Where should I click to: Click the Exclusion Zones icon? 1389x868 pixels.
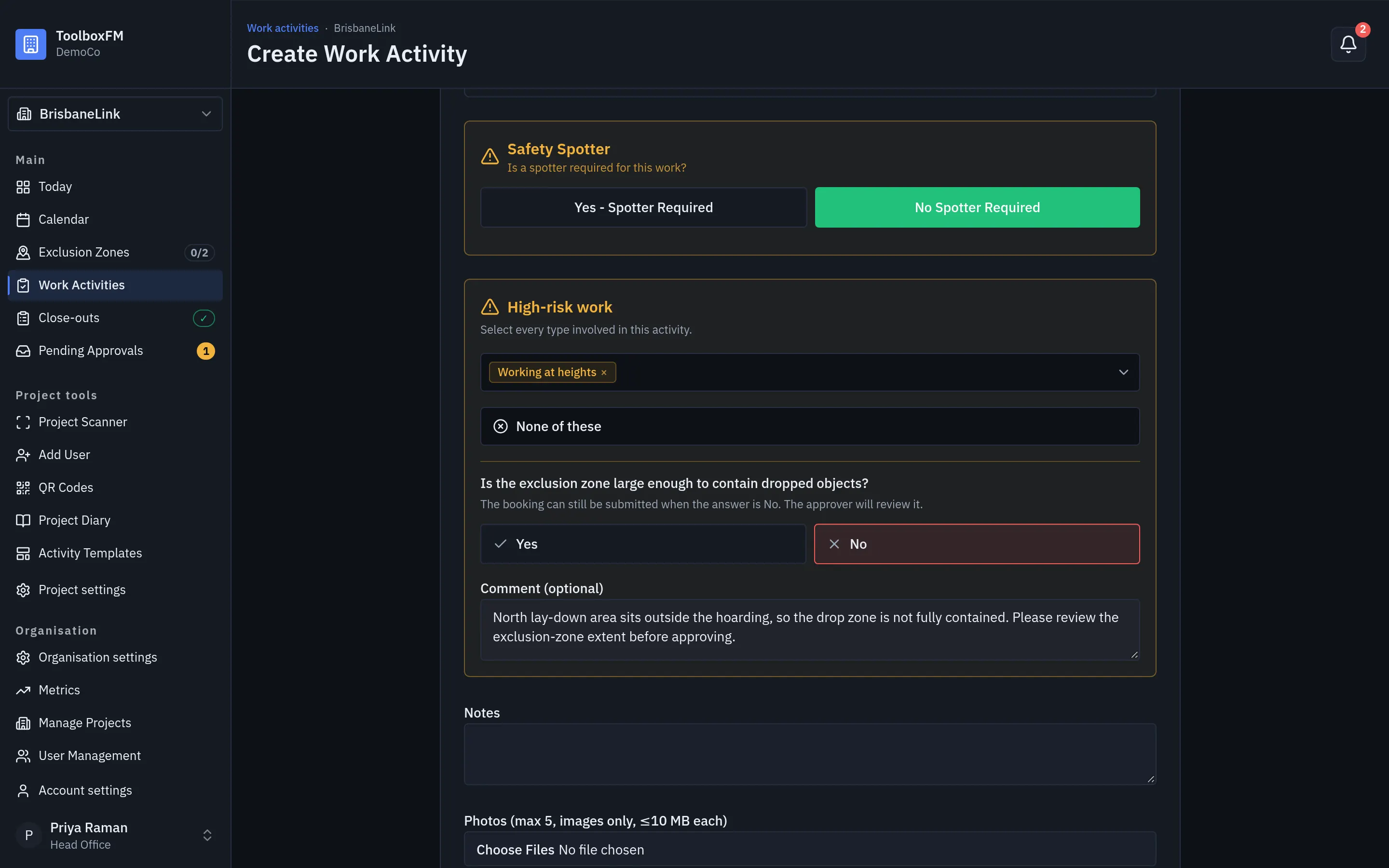(x=23, y=253)
